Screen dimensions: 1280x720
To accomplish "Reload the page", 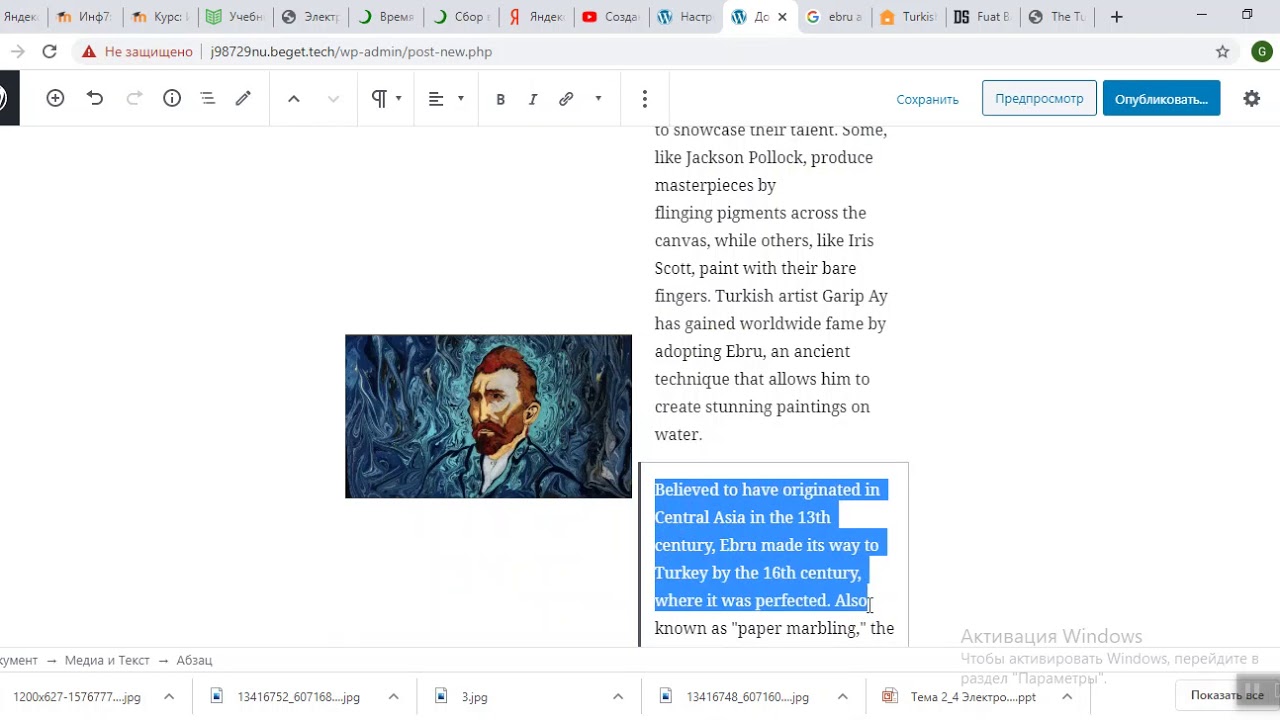I will (50, 52).
